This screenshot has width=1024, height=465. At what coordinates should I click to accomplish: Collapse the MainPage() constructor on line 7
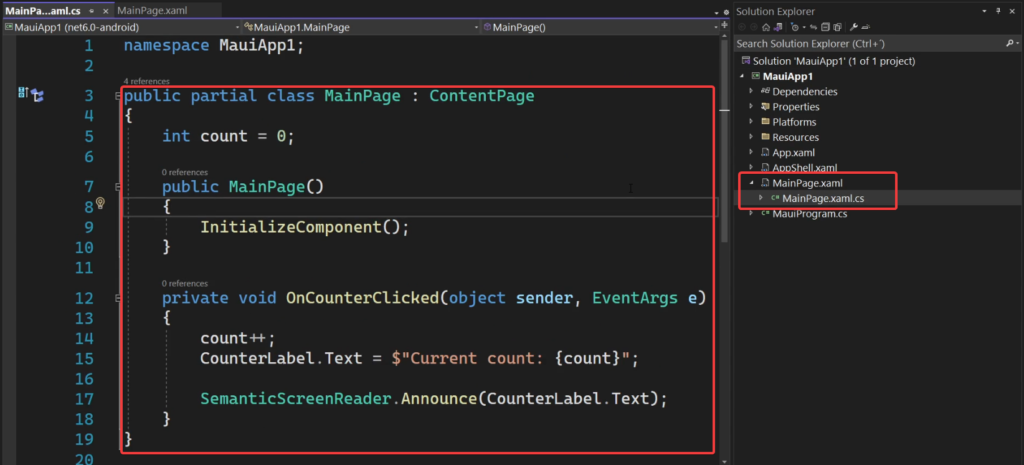pyautogui.click(x=118, y=187)
